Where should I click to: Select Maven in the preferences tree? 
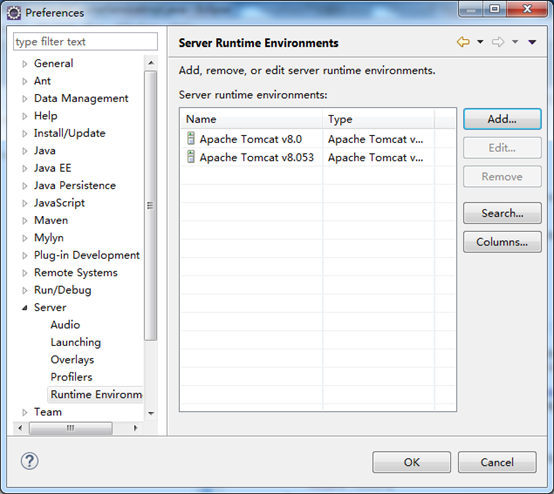[51, 220]
